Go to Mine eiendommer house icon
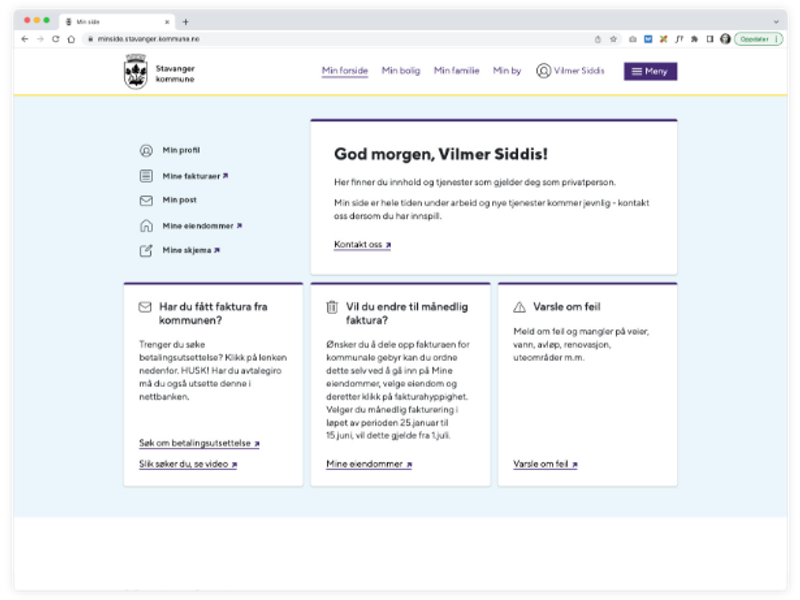The height and width of the screenshot is (600, 800). pos(146,226)
